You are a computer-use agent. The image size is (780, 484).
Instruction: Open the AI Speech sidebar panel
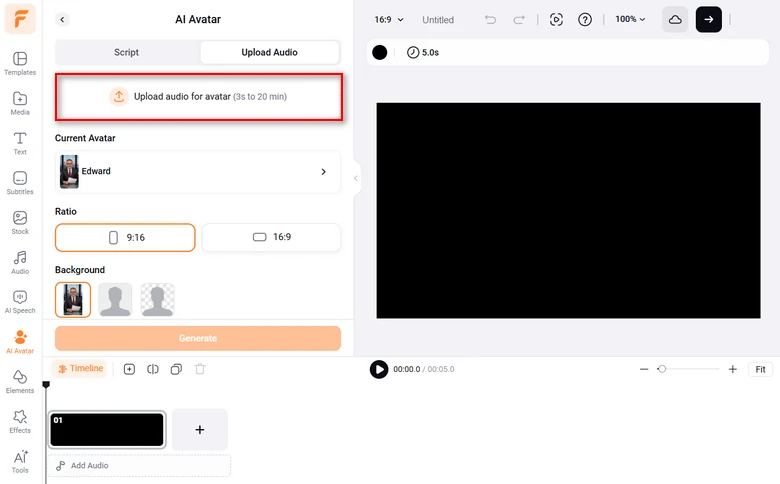coord(20,302)
